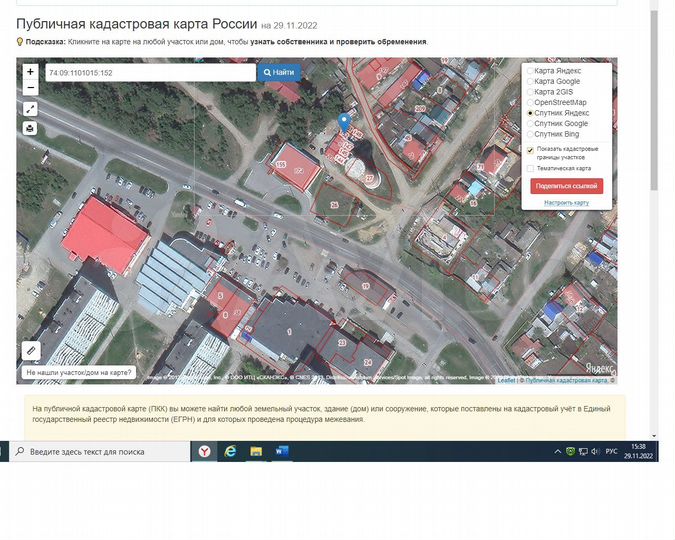Click the blue location marker pin
This screenshot has width=675, height=540.
[344, 124]
